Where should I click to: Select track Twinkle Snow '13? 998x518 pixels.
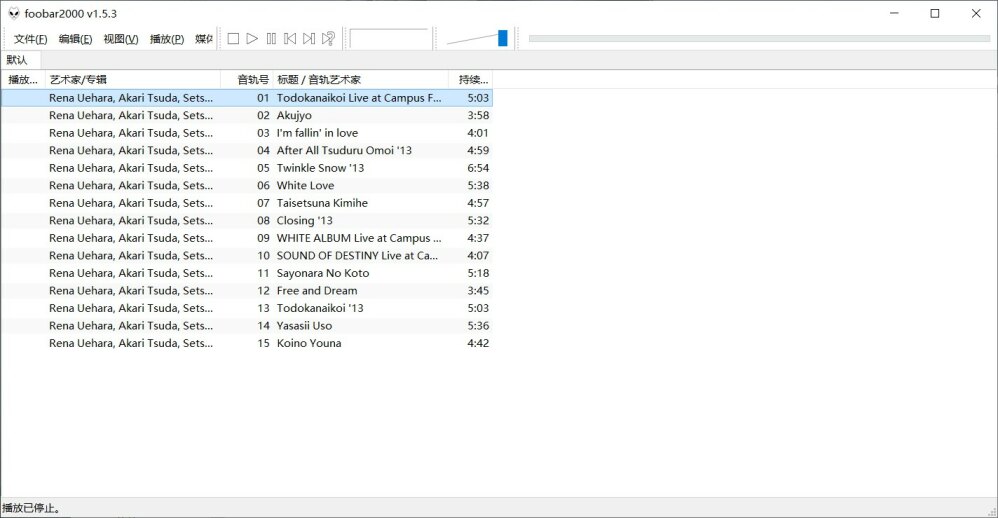coord(246,168)
